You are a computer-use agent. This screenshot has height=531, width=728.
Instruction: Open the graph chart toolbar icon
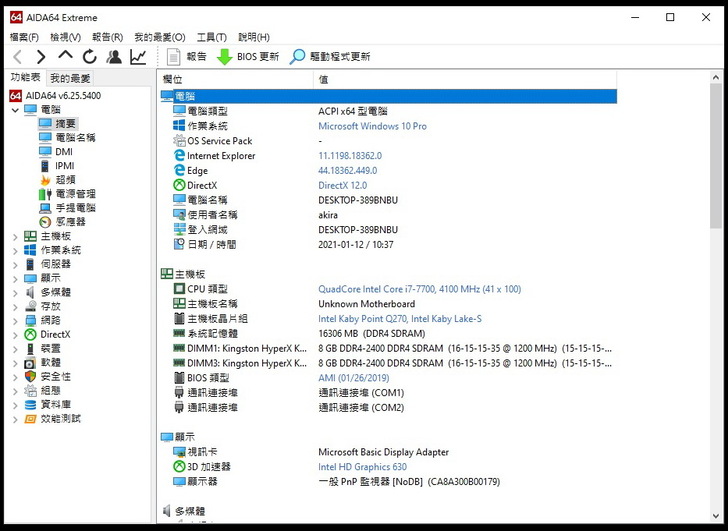[x=138, y=57]
